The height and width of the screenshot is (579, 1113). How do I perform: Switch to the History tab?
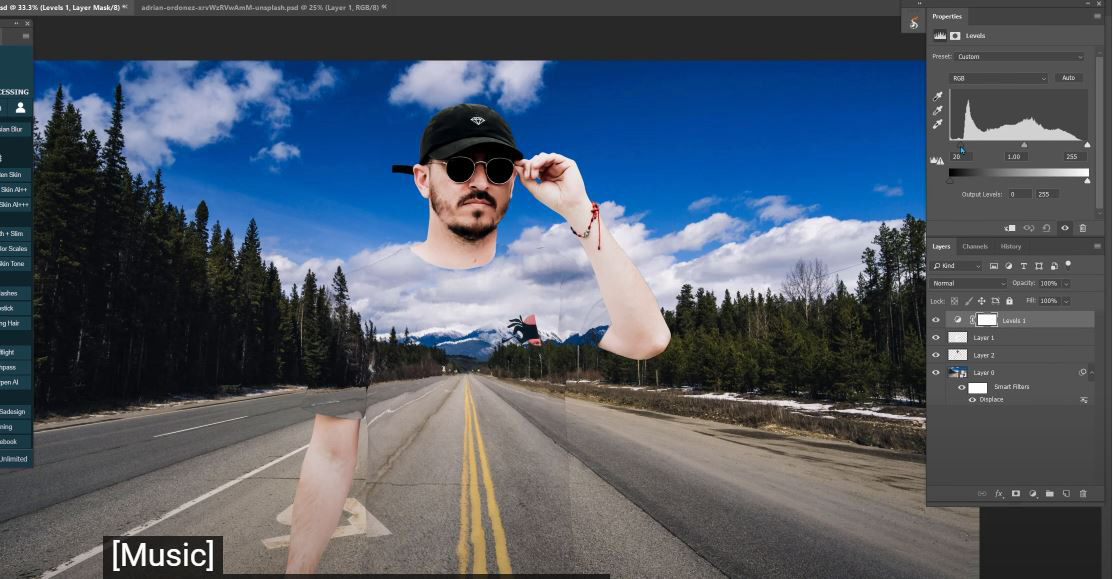[1011, 246]
